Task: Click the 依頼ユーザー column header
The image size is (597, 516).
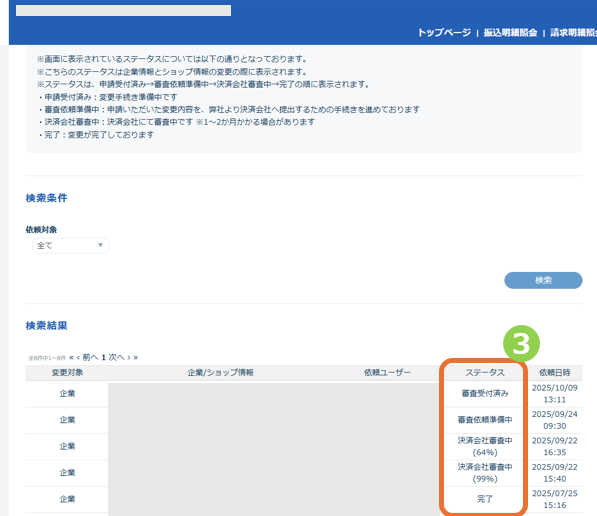Action: [x=387, y=372]
